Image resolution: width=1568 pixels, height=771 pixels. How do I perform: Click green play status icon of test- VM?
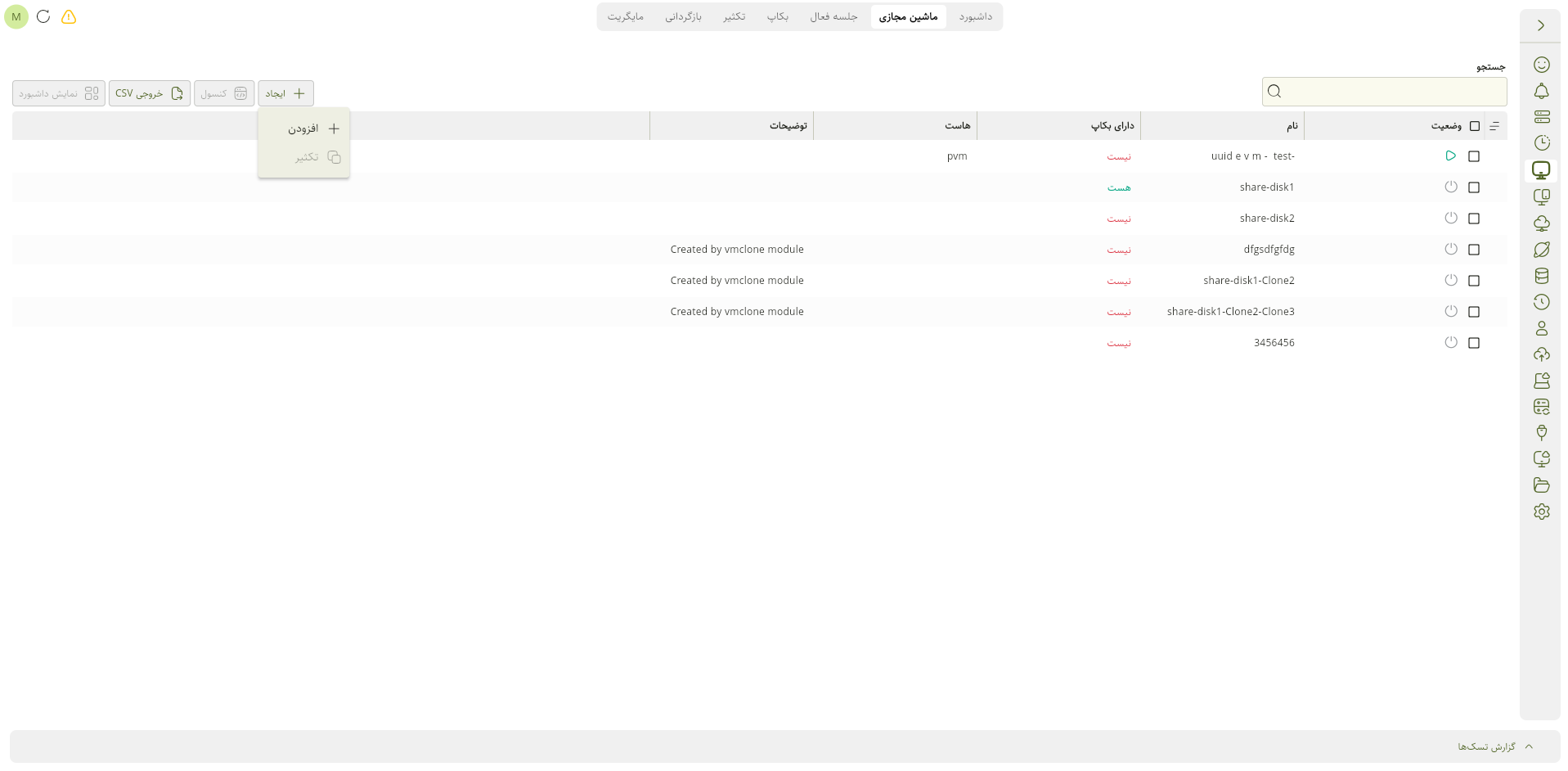point(1451,156)
